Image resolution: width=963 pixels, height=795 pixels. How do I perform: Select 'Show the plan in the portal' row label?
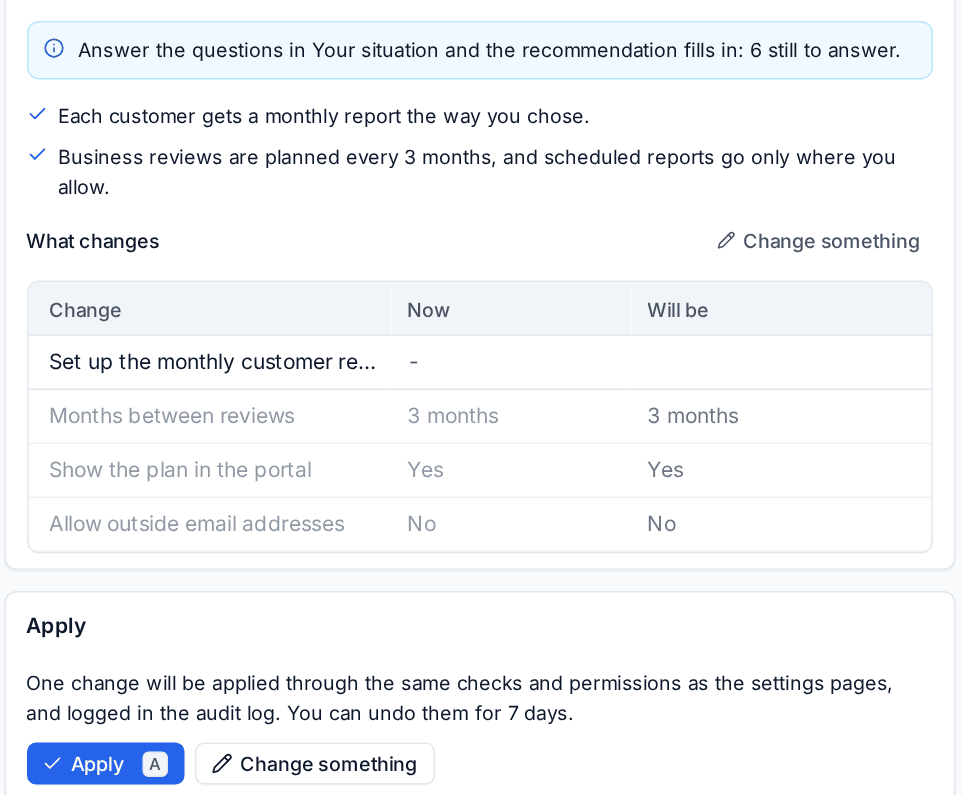[181, 470]
